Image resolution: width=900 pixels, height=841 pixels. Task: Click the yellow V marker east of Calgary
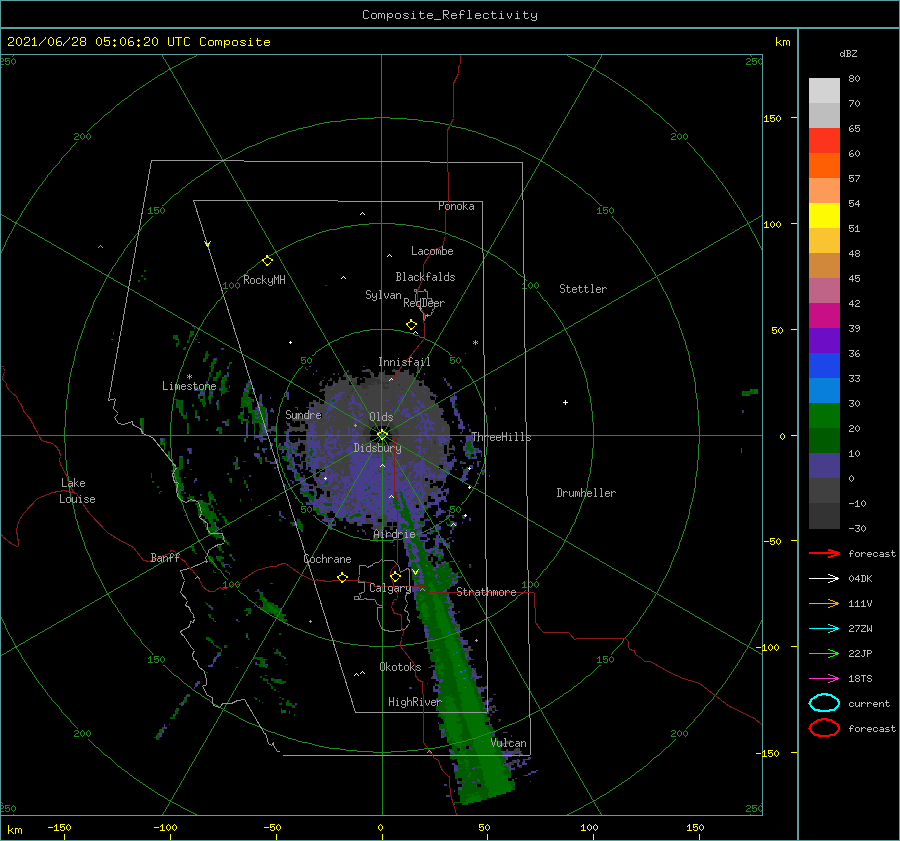coord(415,572)
